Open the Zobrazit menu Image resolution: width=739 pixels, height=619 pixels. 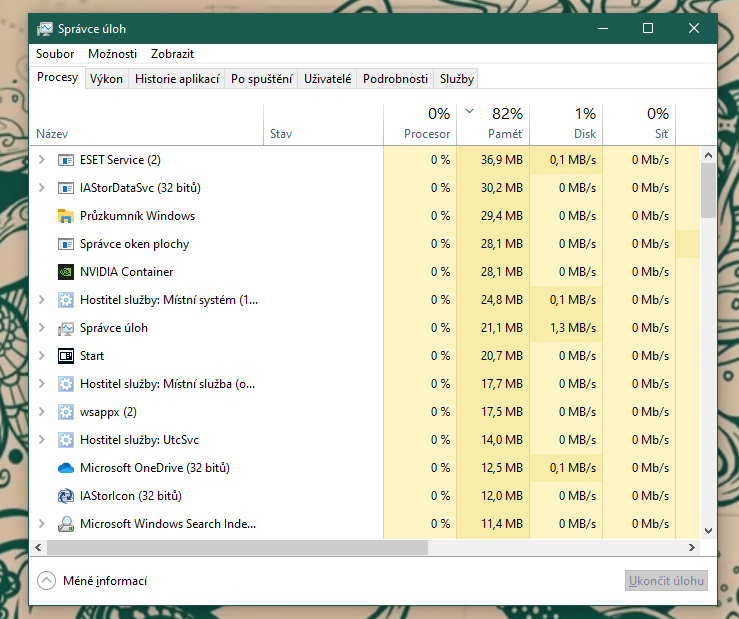(172, 54)
